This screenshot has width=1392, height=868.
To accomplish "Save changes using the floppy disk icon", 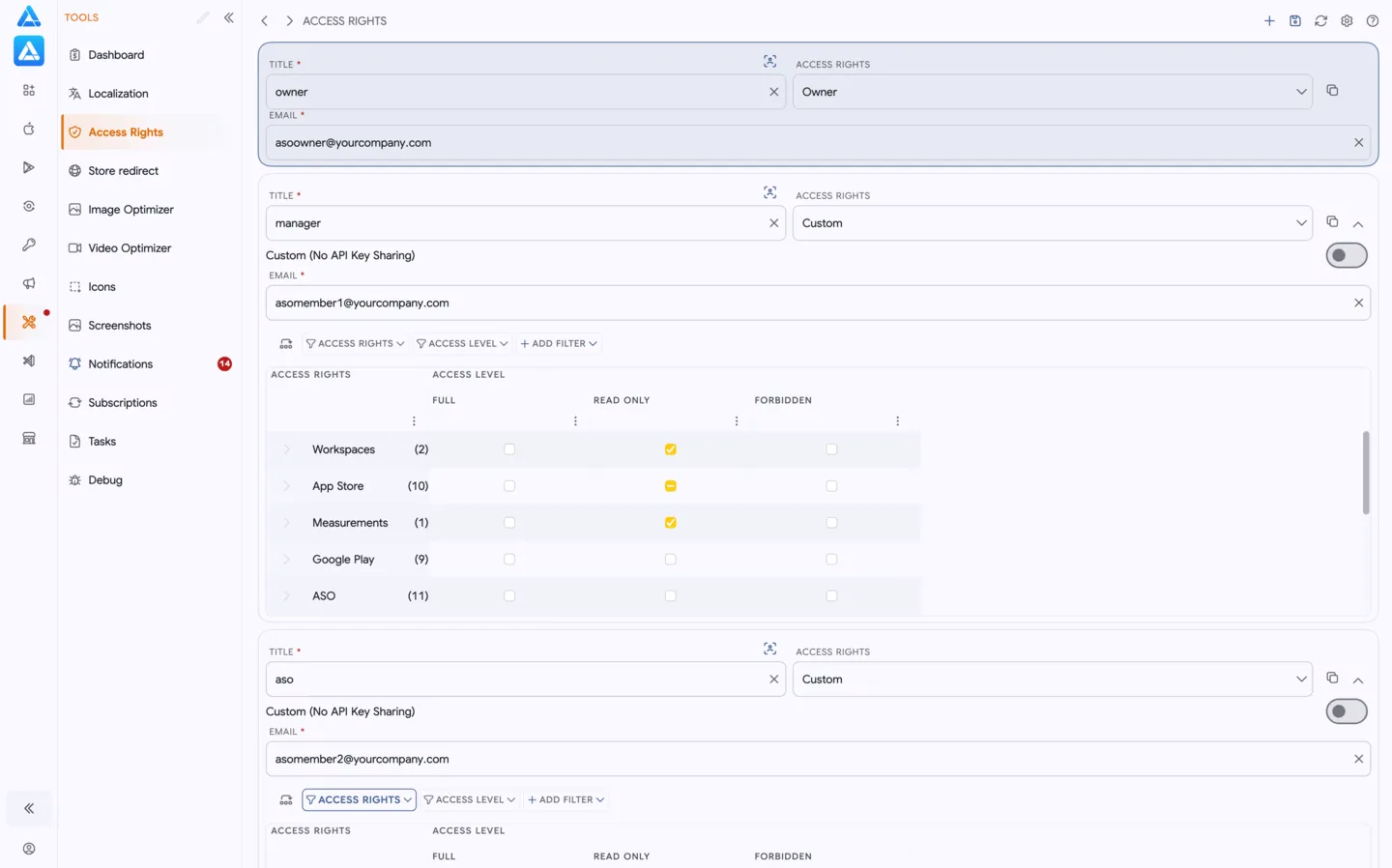I will click(1295, 20).
